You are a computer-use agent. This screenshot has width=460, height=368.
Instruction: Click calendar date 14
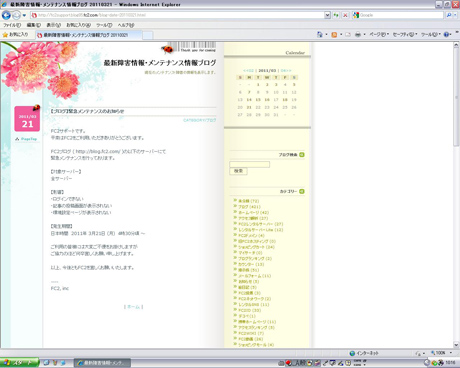[249, 100]
